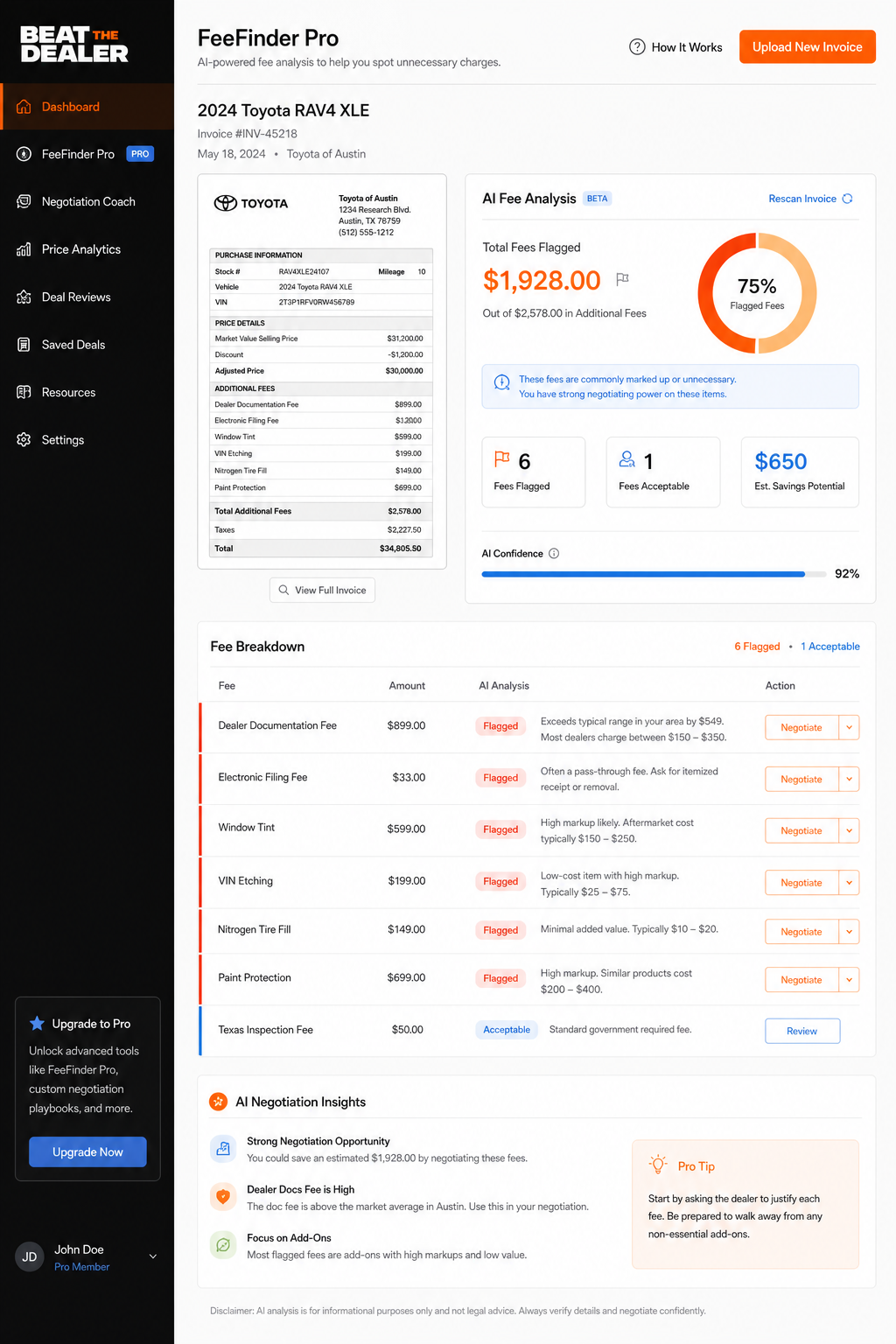Open dropdown beside Dealer Documentation Fee Negotiate

[849, 727]
